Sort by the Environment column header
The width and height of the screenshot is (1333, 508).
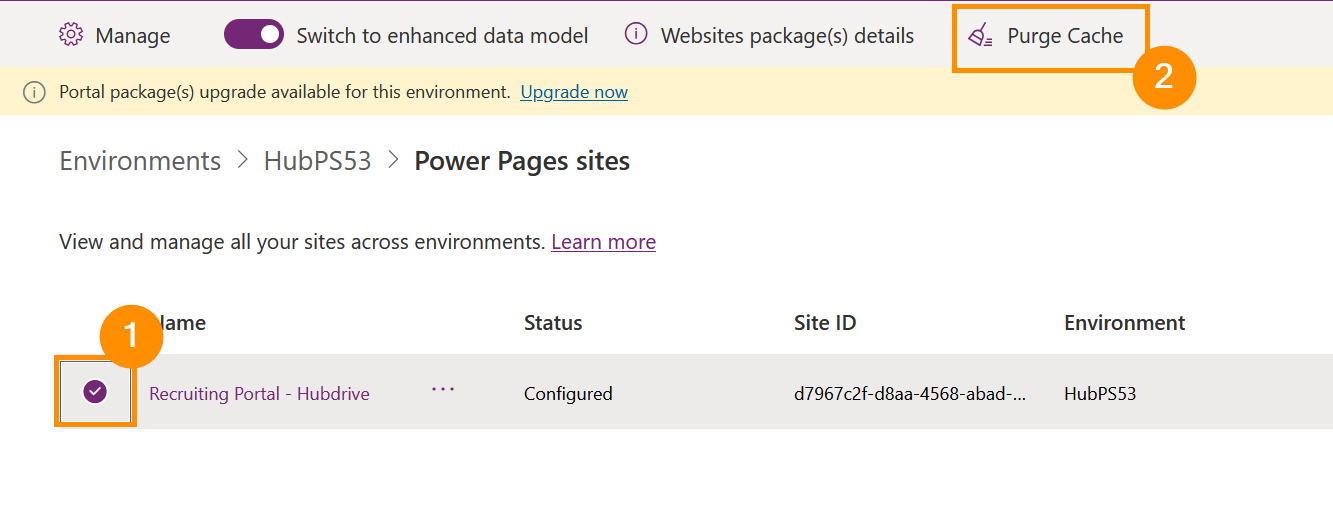pyautogui.click(x=1124, y=323)
